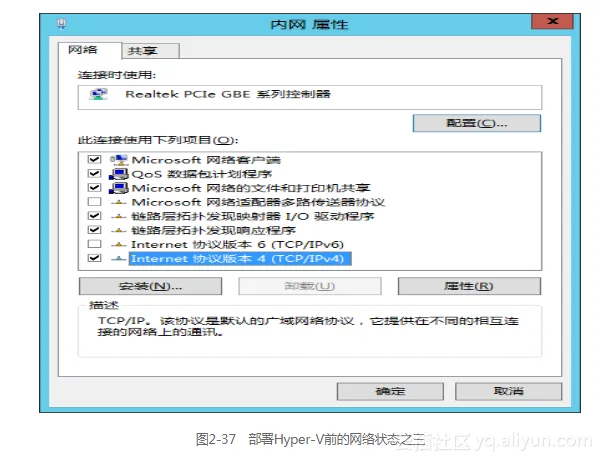Viewport: 603px width, 462px height.
Task: Uncheck 链路层拓扑发现响应程序 checkbox
Action: tap(94, 230)
